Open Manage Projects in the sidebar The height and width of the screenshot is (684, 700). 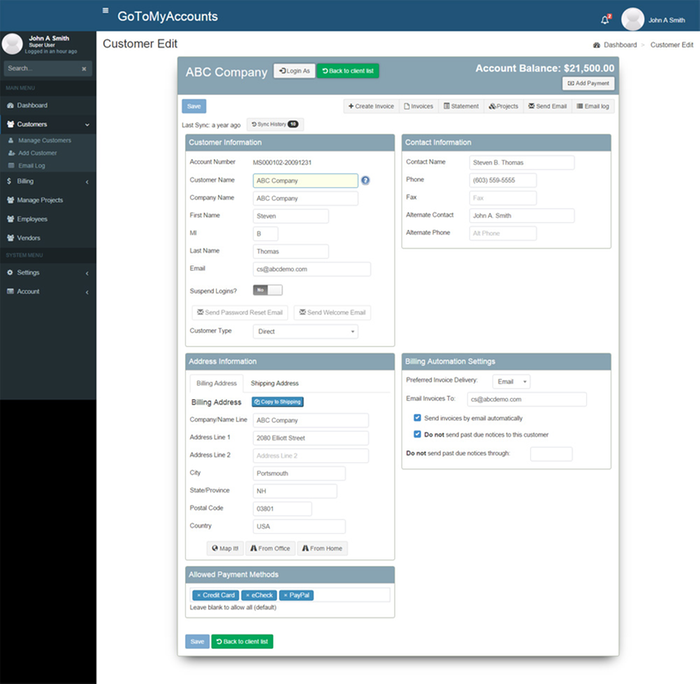click(48, 200)
